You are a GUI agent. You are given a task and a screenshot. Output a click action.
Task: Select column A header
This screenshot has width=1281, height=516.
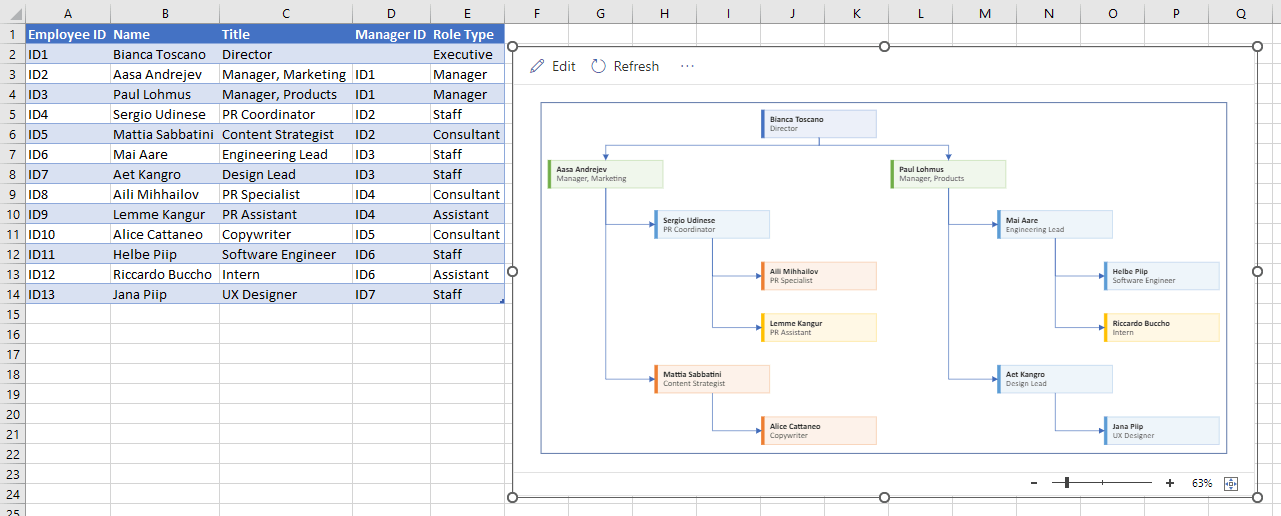click(68, 13)
